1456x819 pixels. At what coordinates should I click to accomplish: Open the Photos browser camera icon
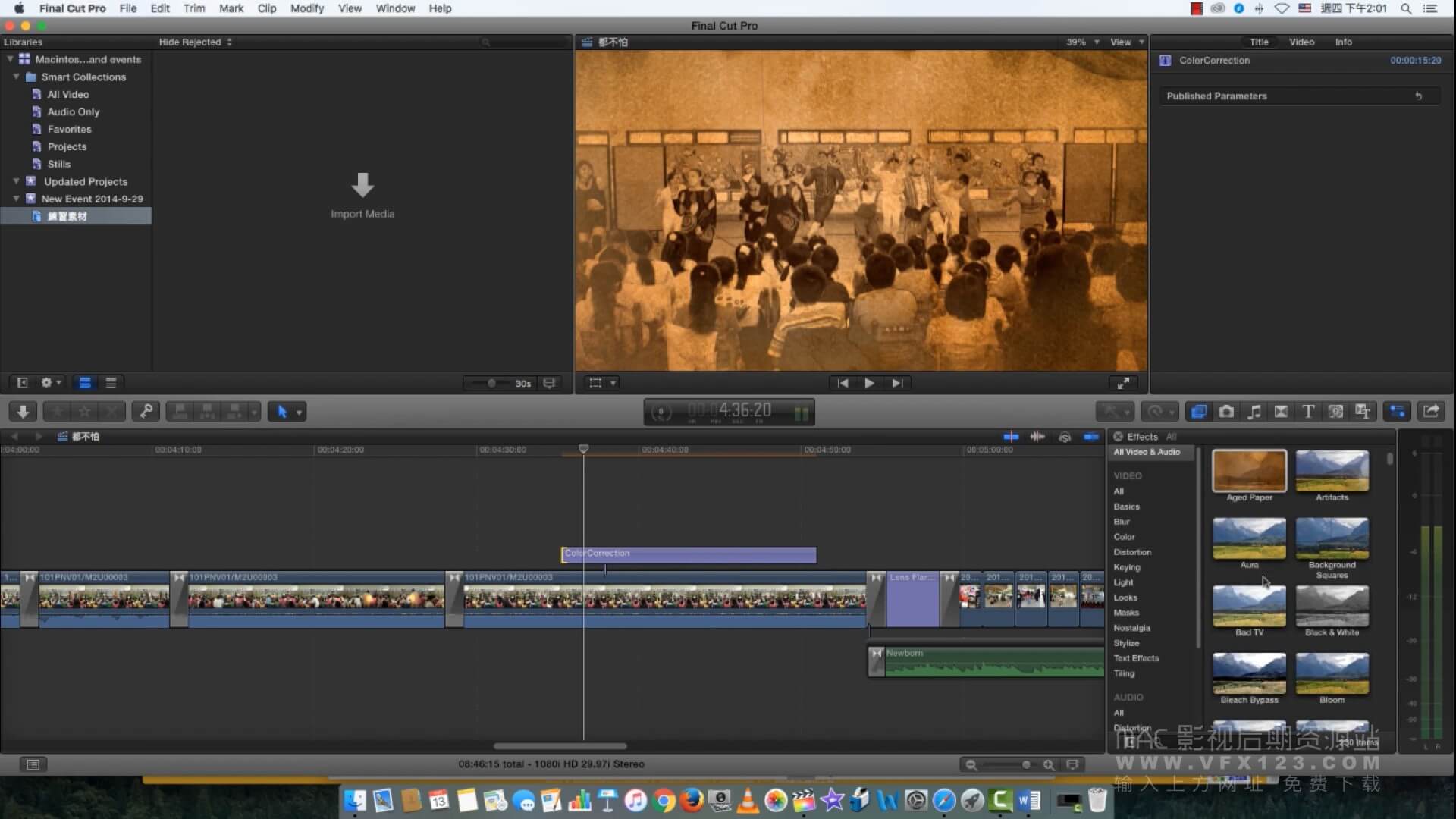pos(1226,412)
